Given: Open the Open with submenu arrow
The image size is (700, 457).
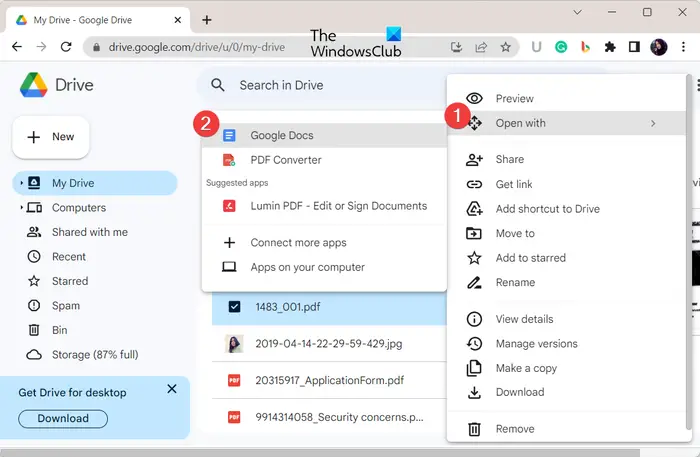Looking at the screenshot, I should (653, 124).
